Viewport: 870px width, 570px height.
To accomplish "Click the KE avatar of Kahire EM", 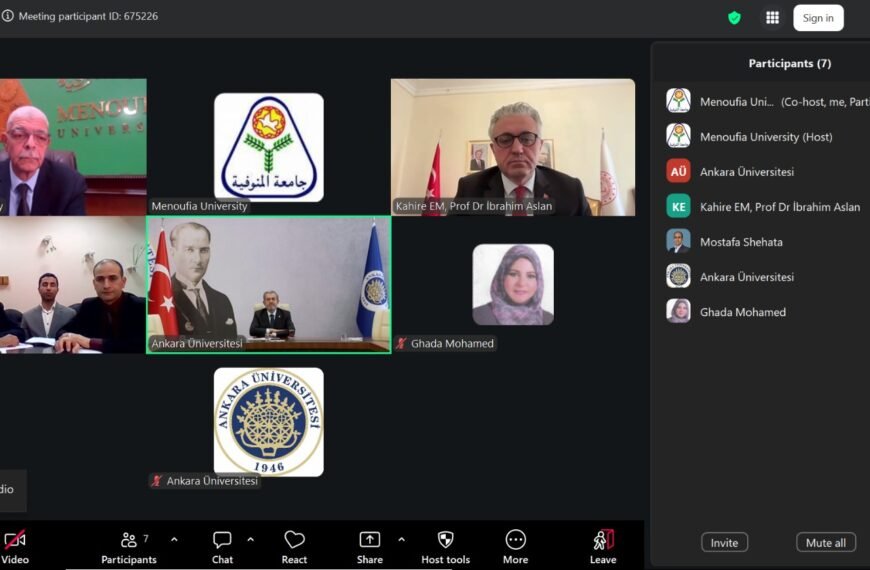I will [x=678, y=206].
